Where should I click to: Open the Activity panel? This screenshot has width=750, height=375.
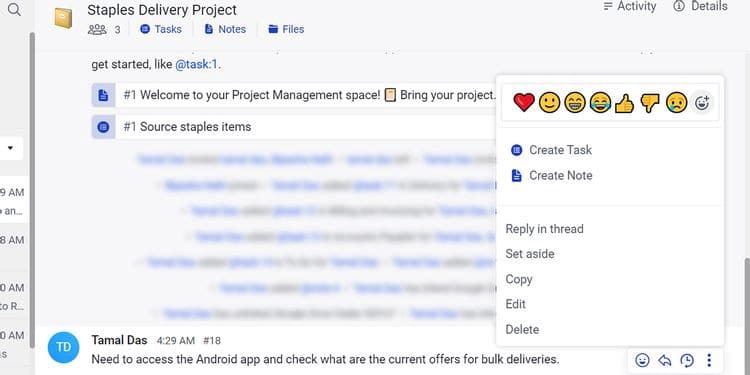629,6
